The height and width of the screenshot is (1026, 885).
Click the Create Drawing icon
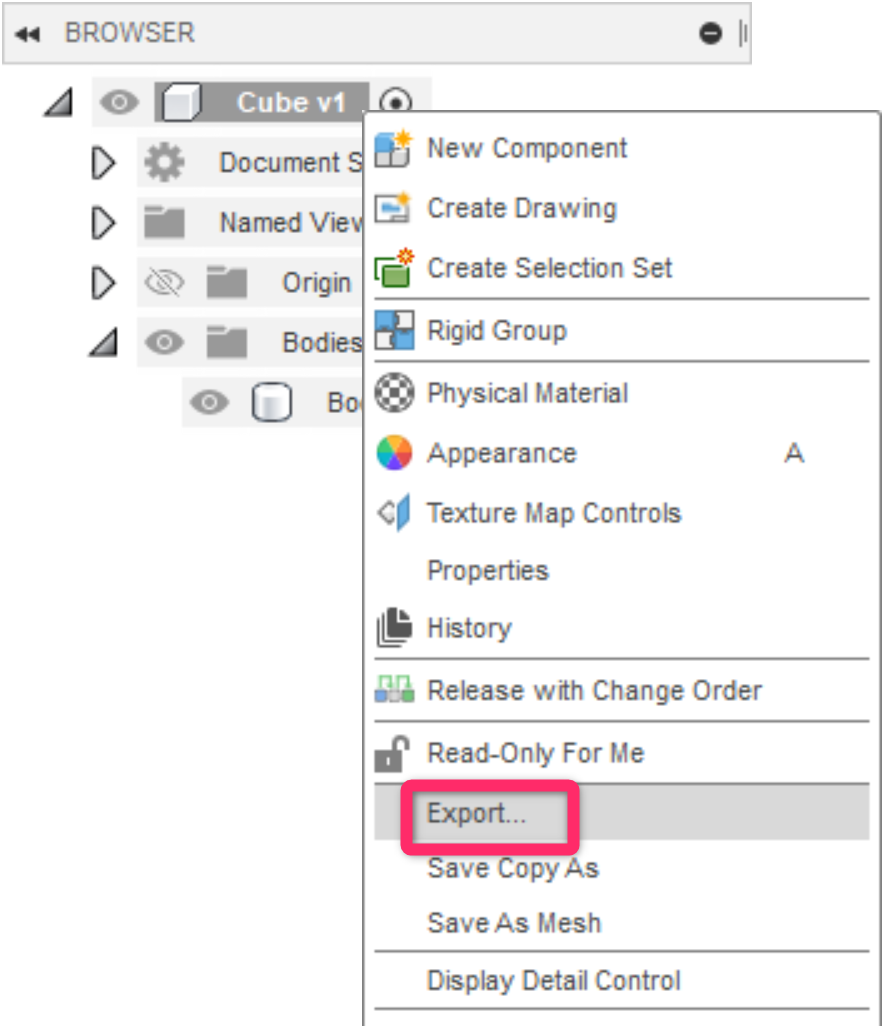point(393,209)
